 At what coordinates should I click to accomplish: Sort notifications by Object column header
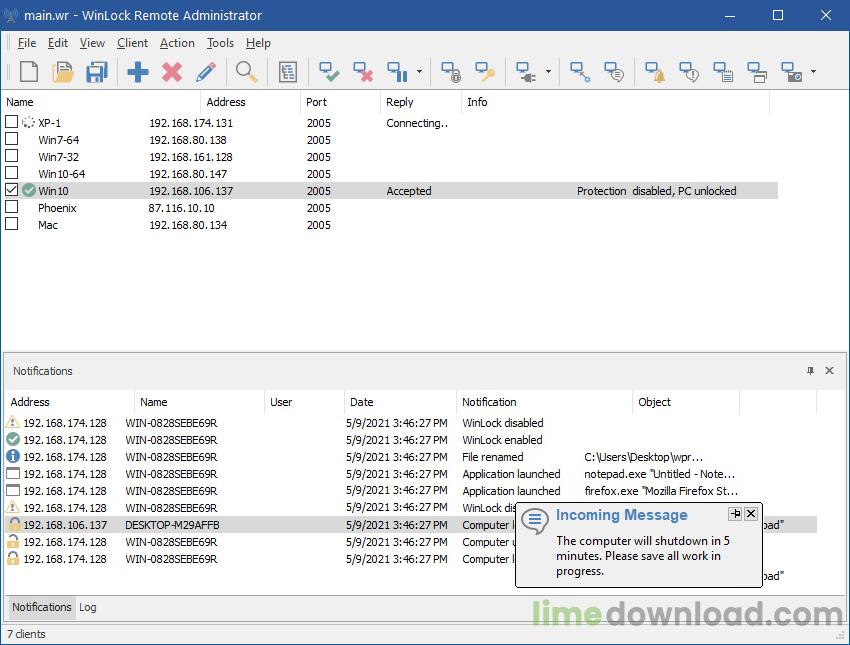click(686, 402)
